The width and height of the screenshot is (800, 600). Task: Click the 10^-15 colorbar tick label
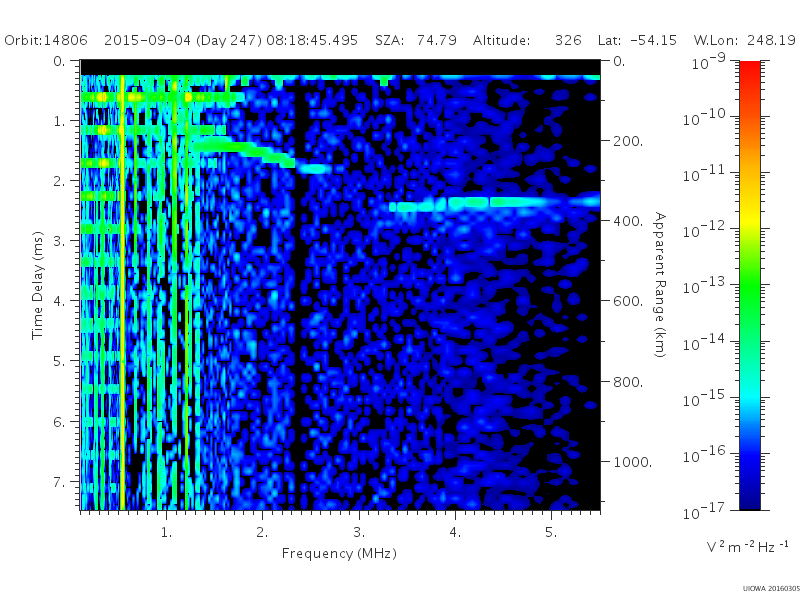point(704,399)
